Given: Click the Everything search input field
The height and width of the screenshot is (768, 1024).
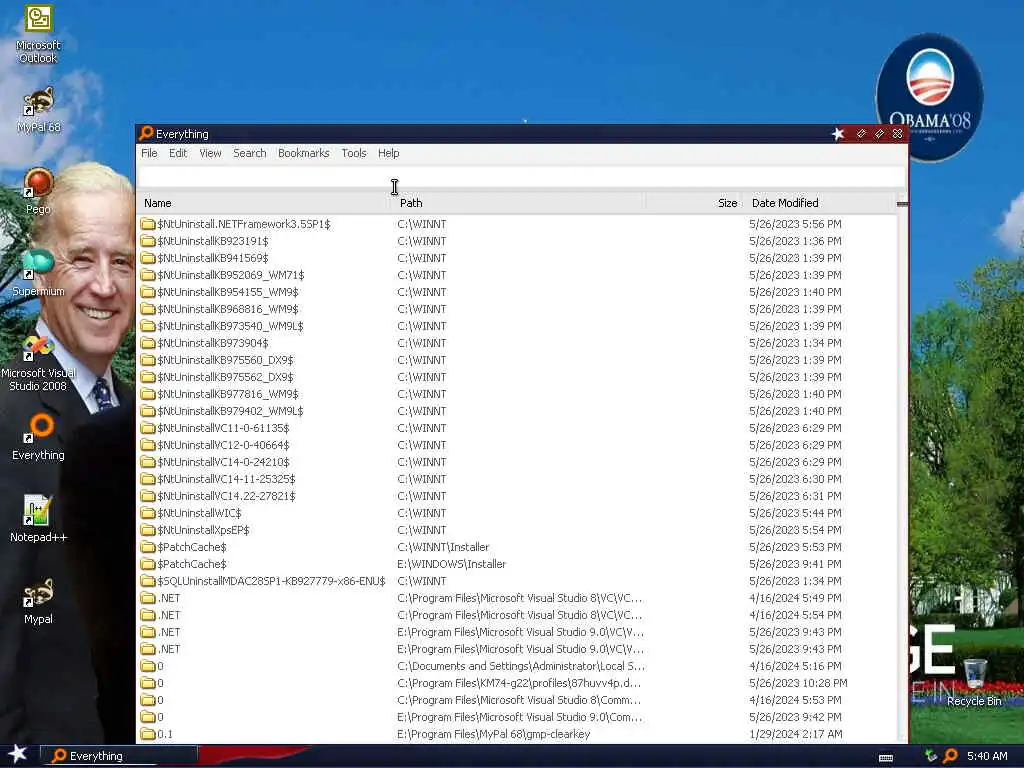Looking at the screenshot, I should pos(521,176).
